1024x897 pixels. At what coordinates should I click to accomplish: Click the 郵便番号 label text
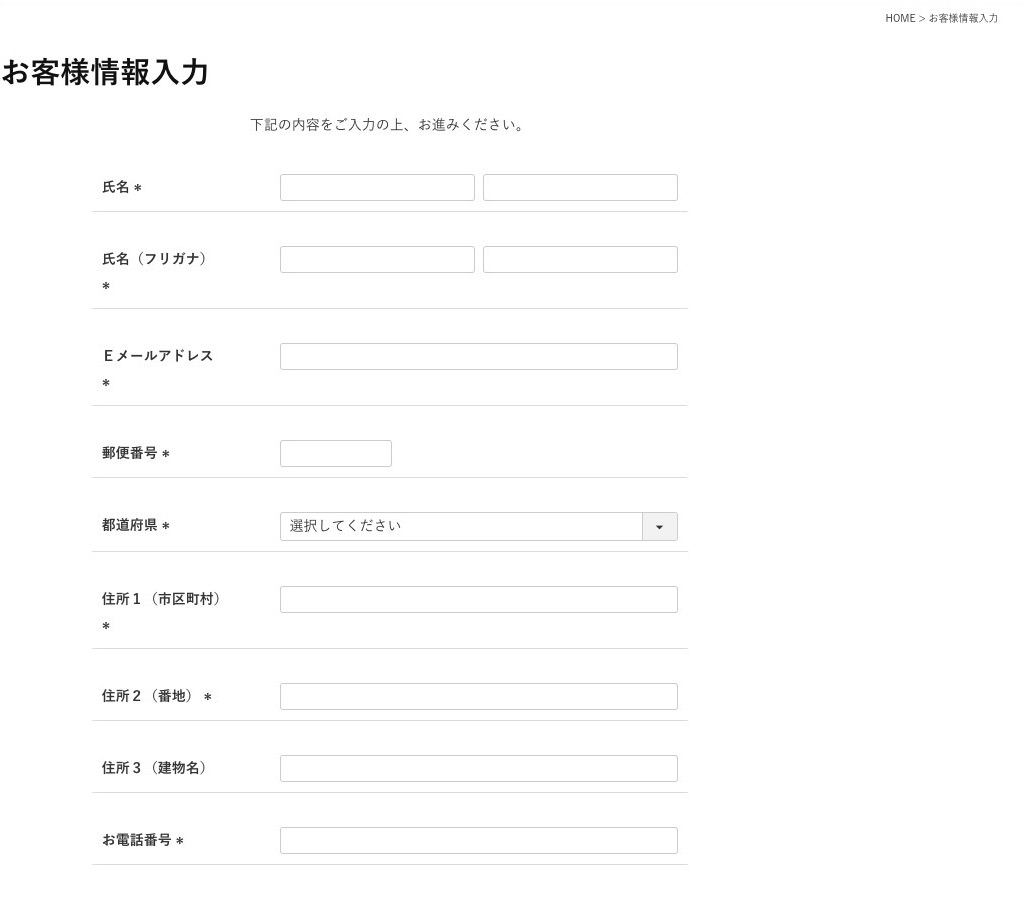pyautogui.click(x=130, y=453)
